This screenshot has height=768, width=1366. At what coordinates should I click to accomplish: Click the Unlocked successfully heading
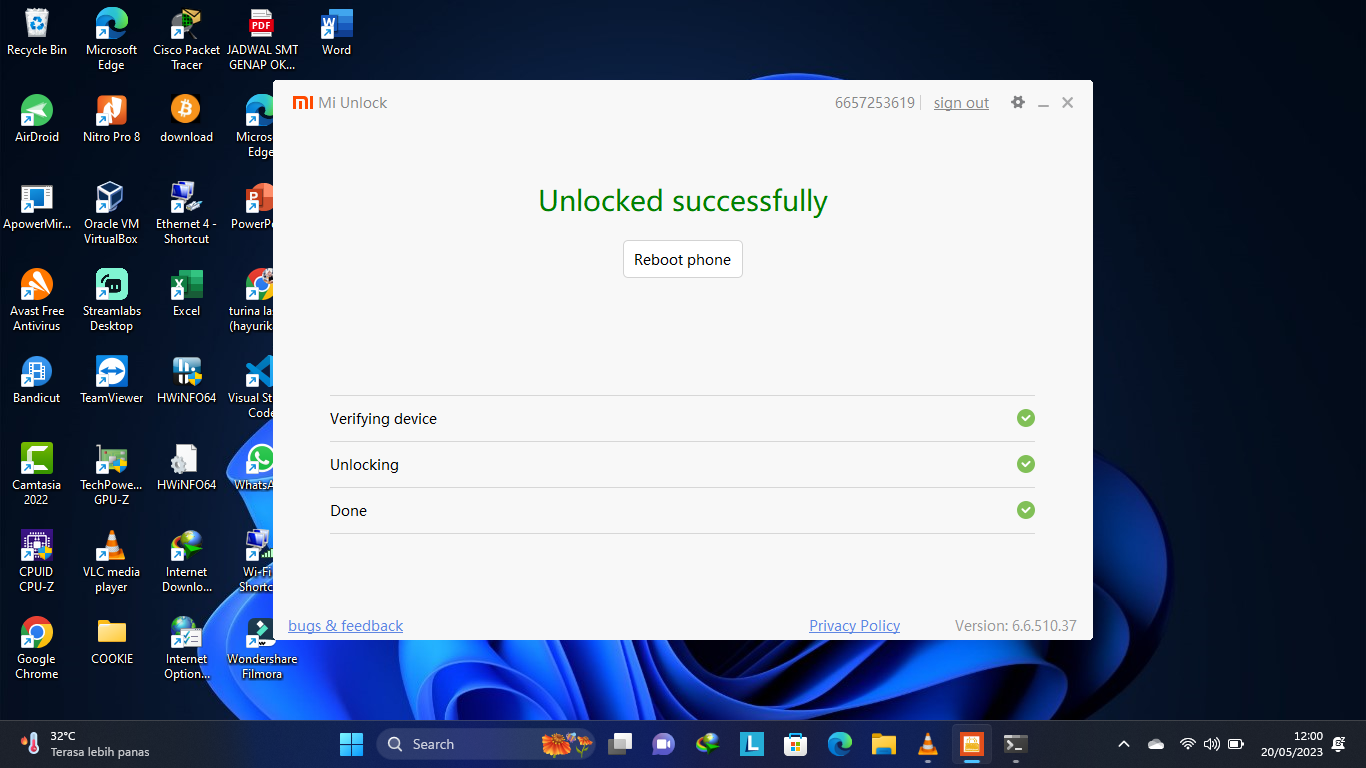pyautogui.click(x=683, y=201)
